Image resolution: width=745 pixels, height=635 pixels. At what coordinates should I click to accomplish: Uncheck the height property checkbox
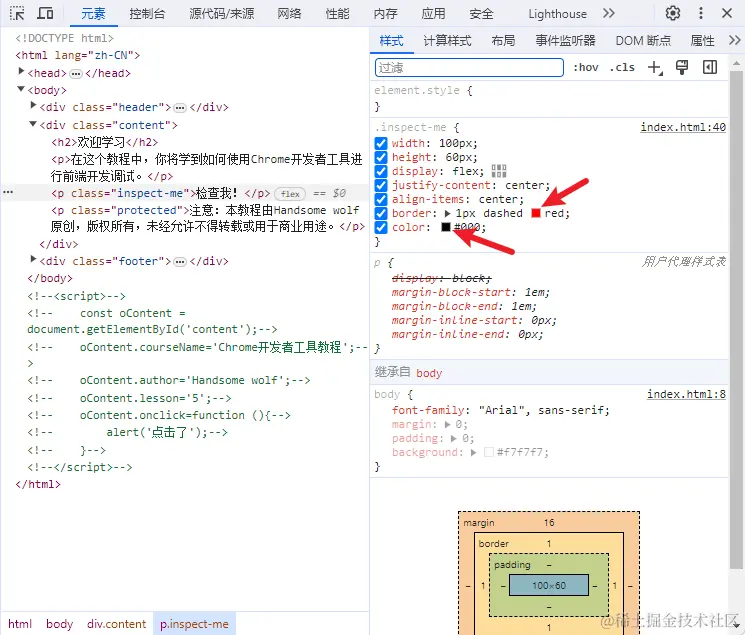coord(381,157)
